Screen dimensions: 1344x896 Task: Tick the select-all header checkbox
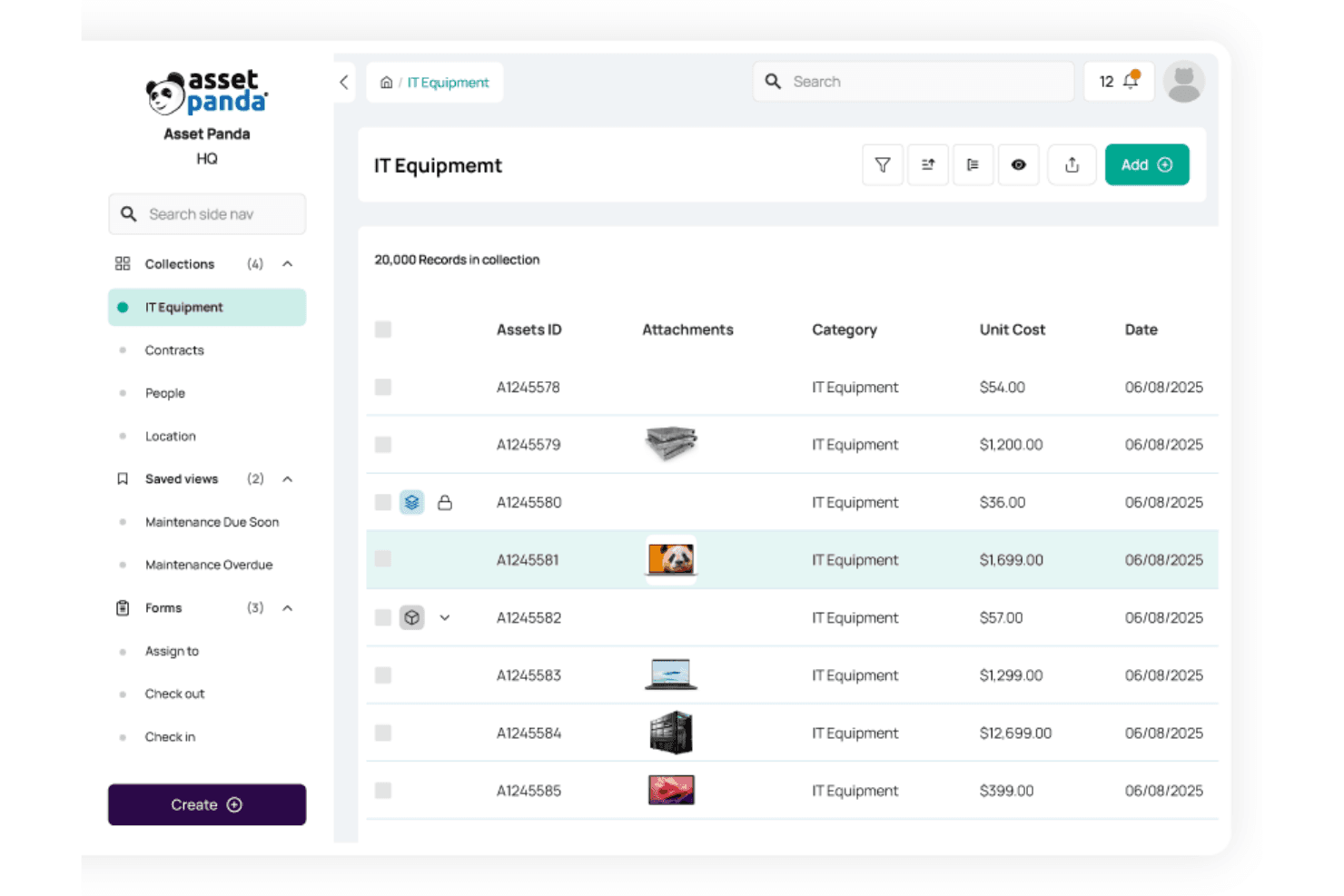(x=383, y=330)
